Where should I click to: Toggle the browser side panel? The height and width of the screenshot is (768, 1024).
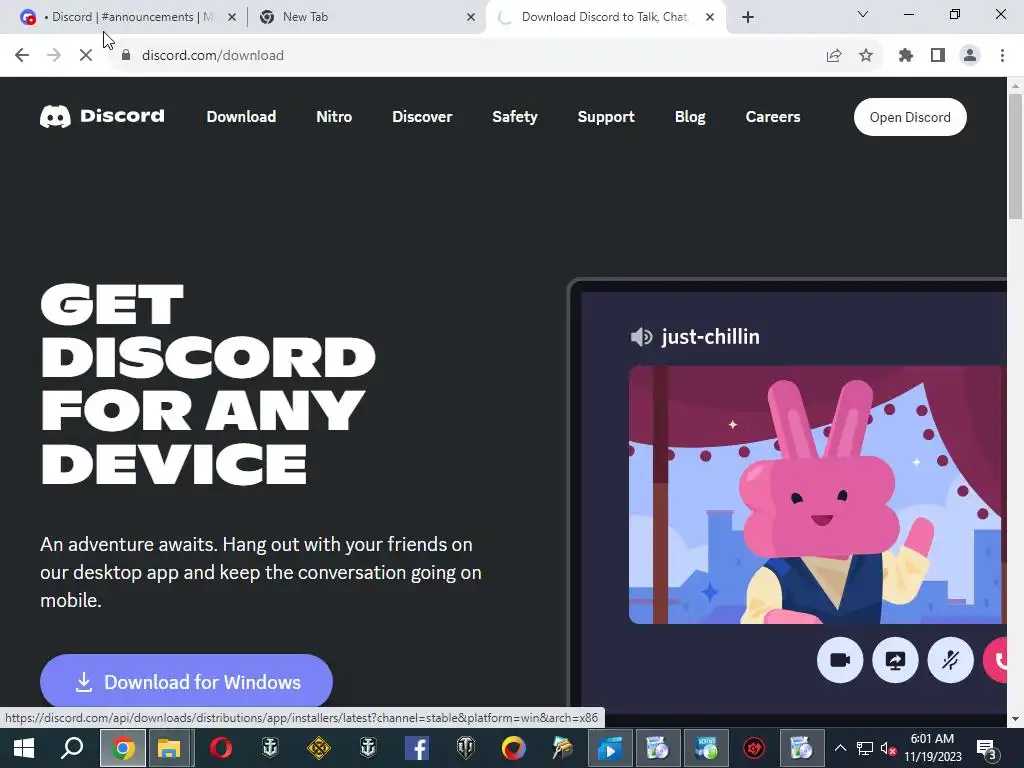[938, 56]
